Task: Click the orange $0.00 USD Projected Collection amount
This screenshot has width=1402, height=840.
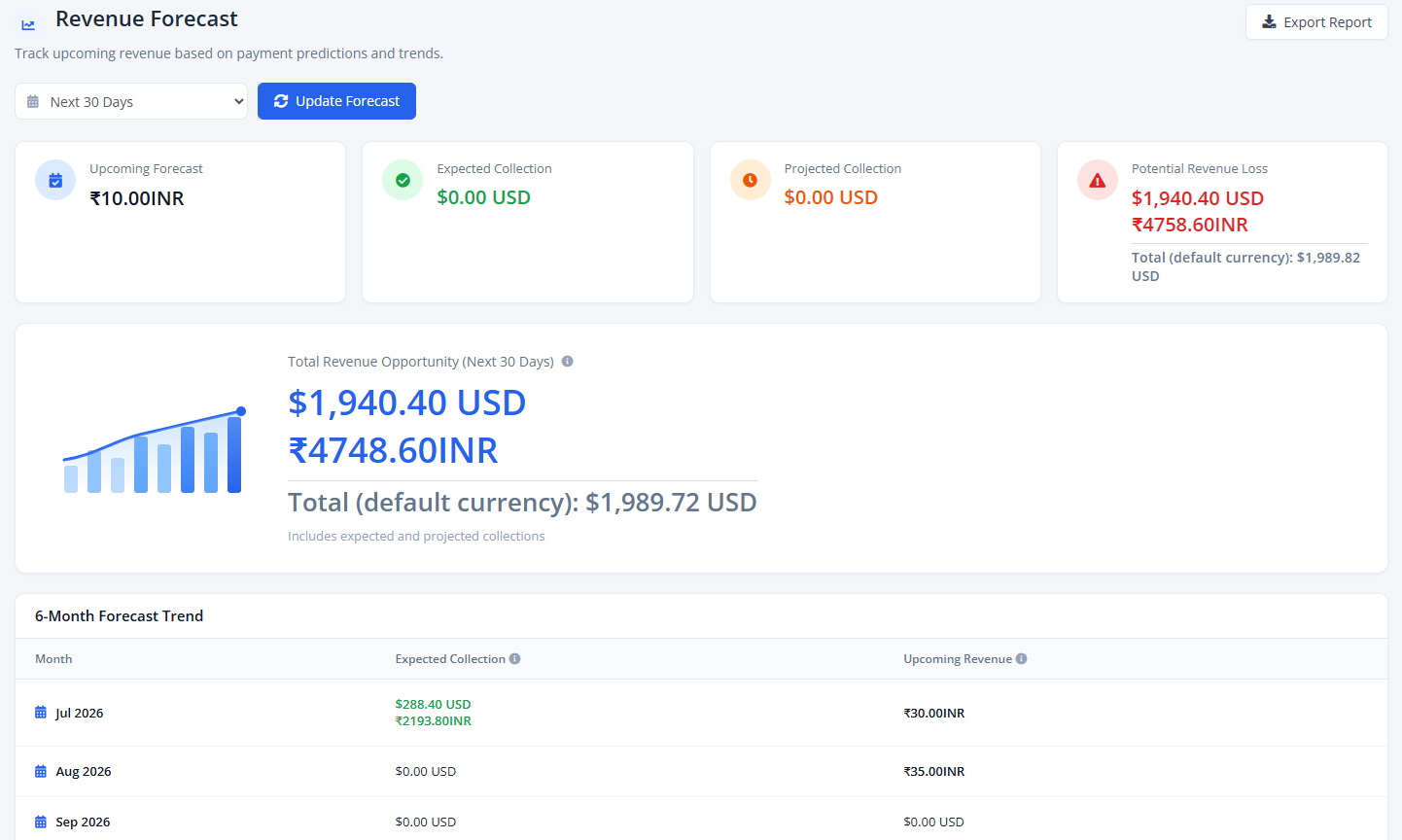Action: point(831,197)
